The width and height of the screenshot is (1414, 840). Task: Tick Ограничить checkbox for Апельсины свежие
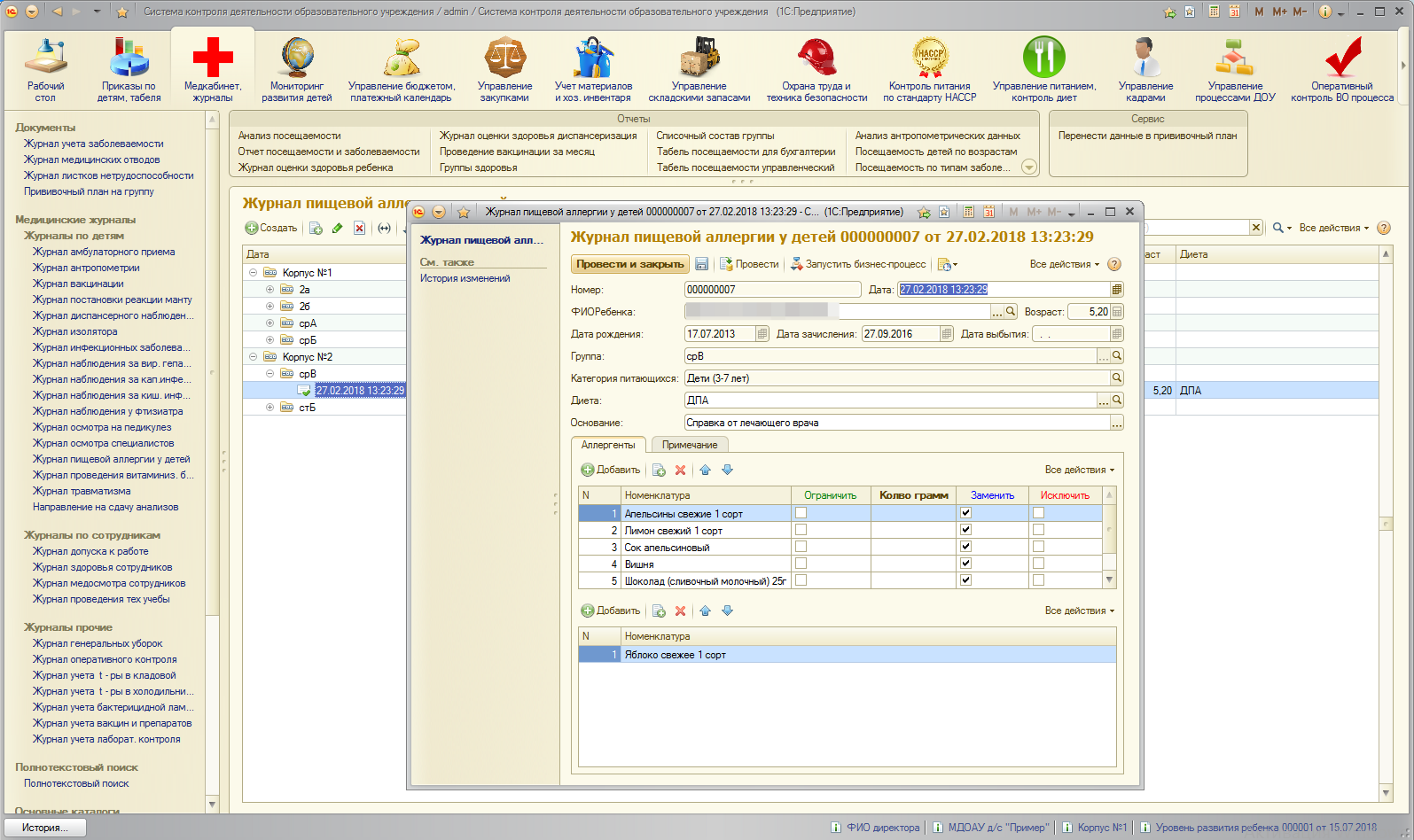click(x=801, y=513)
